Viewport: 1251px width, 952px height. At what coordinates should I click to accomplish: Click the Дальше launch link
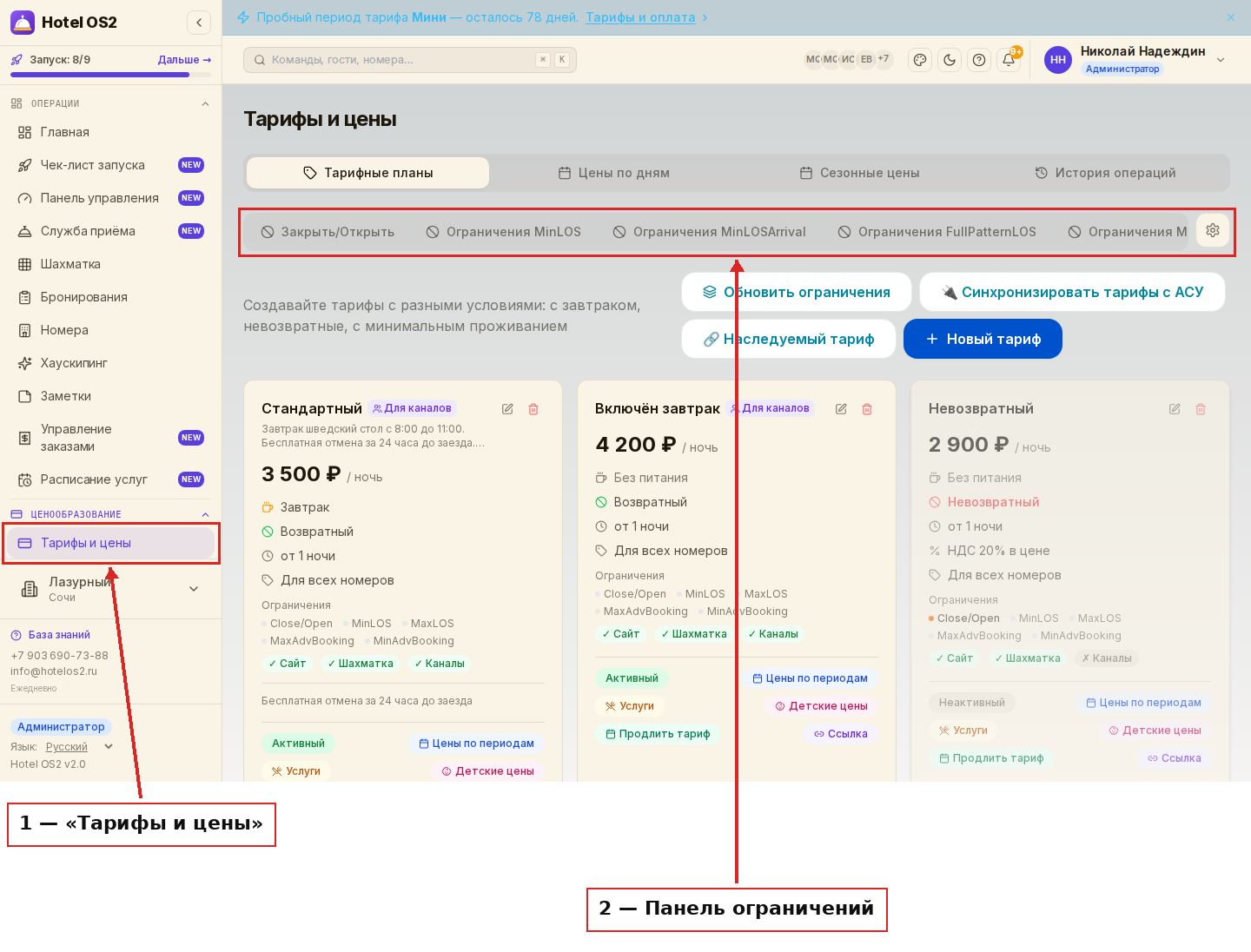184,60
